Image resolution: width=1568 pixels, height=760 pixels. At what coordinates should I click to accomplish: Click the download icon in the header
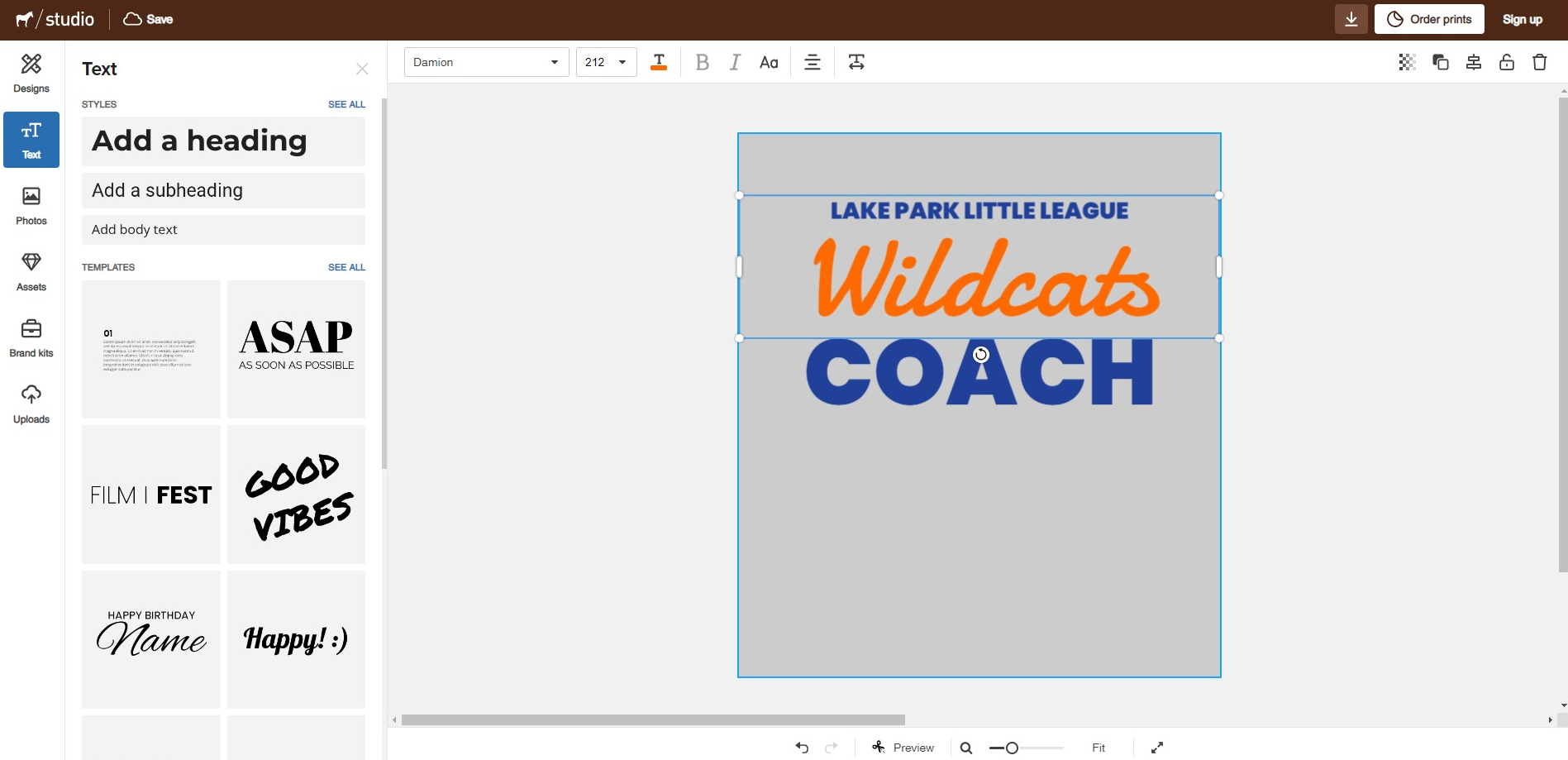click(1351, 18)
